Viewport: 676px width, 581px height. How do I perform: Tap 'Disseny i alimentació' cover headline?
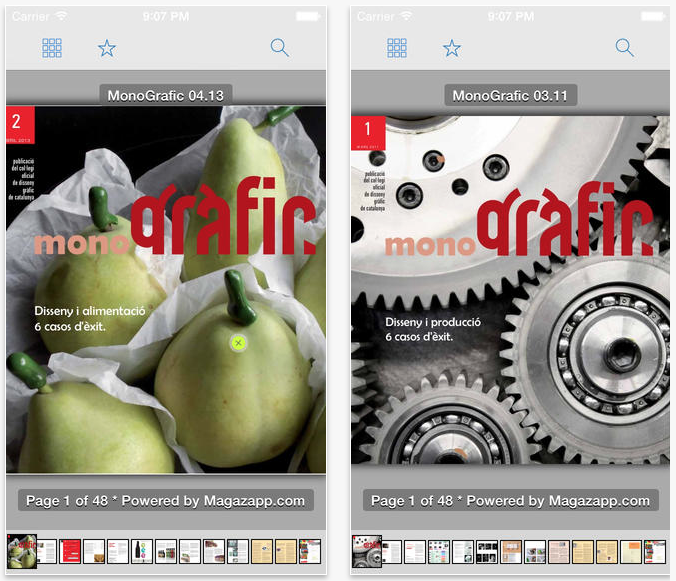[x=90, y=311]
